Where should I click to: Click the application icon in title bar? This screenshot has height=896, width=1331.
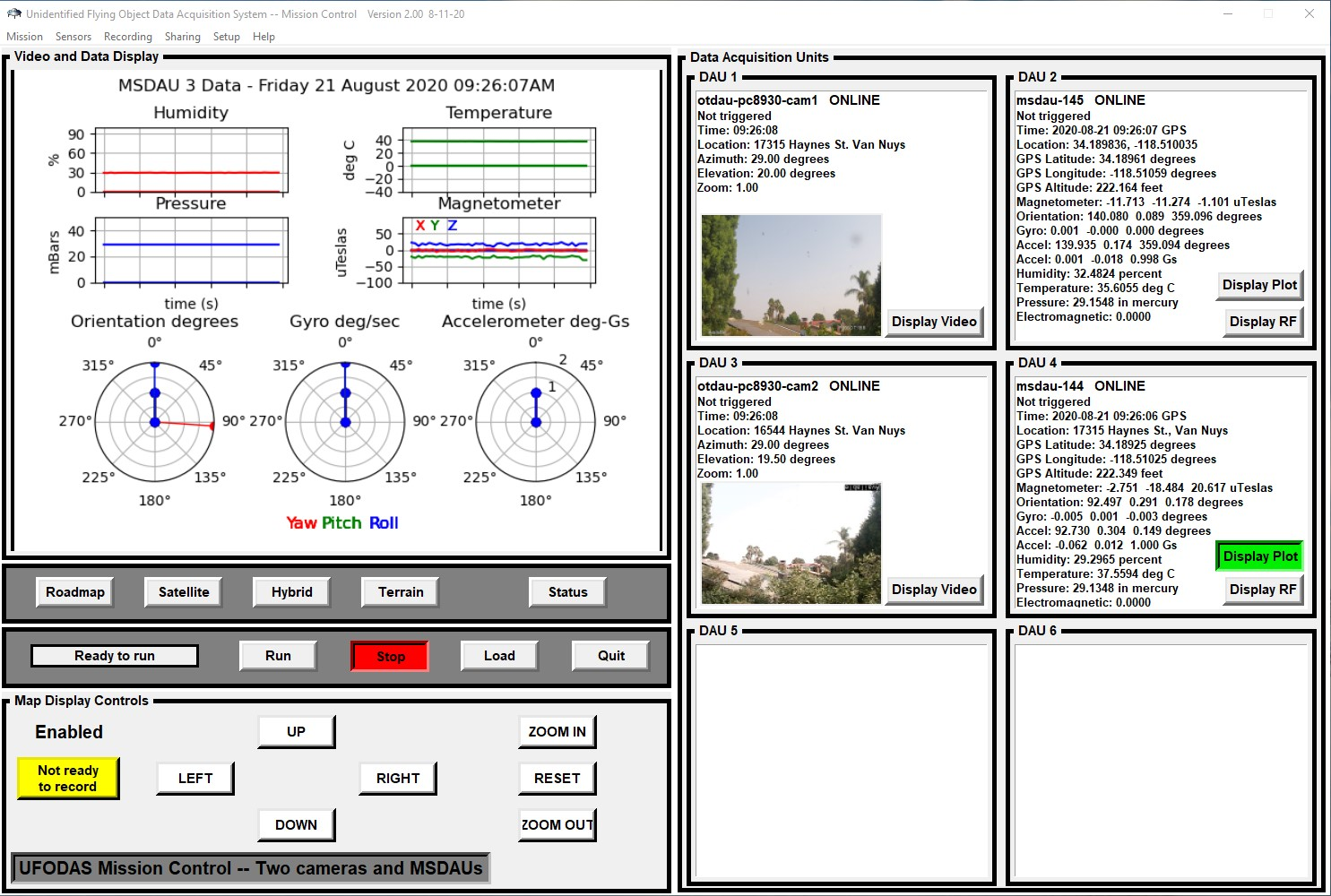pos(13,13)
